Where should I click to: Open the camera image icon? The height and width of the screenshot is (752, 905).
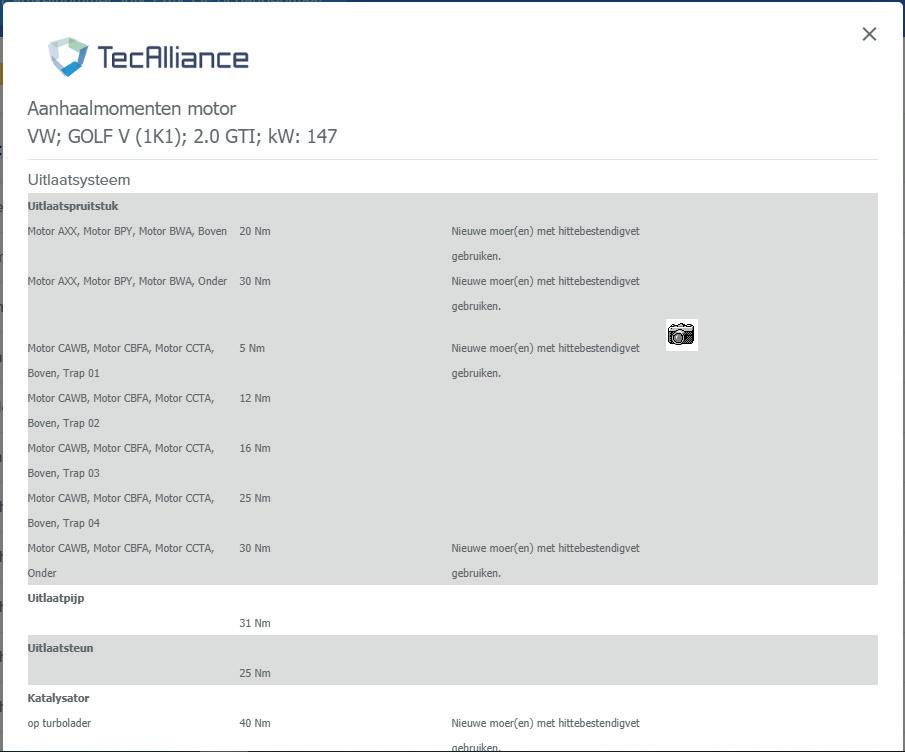[681, 335]
